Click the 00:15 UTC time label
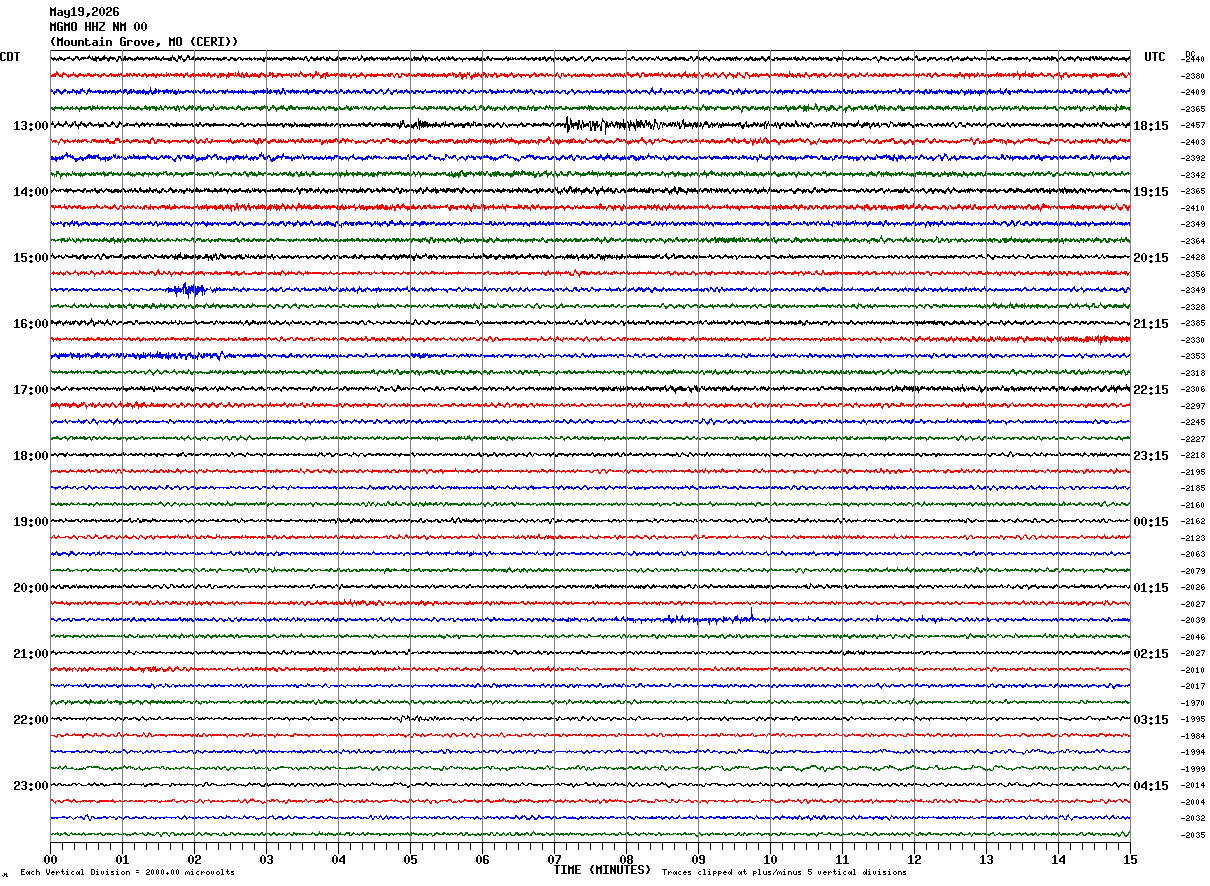This screenshot has height=886, width=1210. pos(1151,522)
